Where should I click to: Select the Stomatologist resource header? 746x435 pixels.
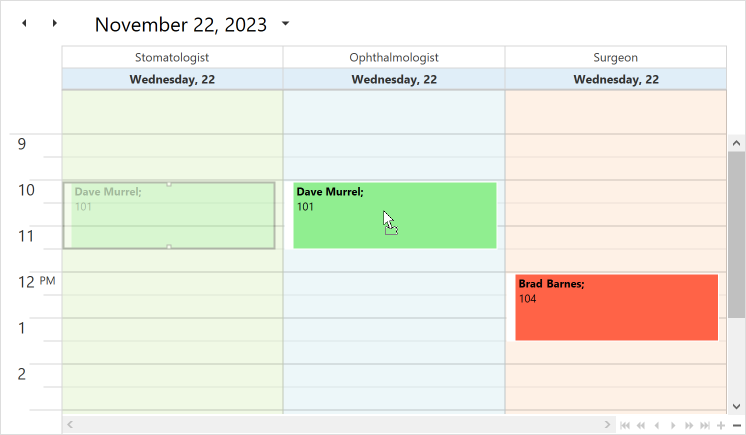[172, 57]
